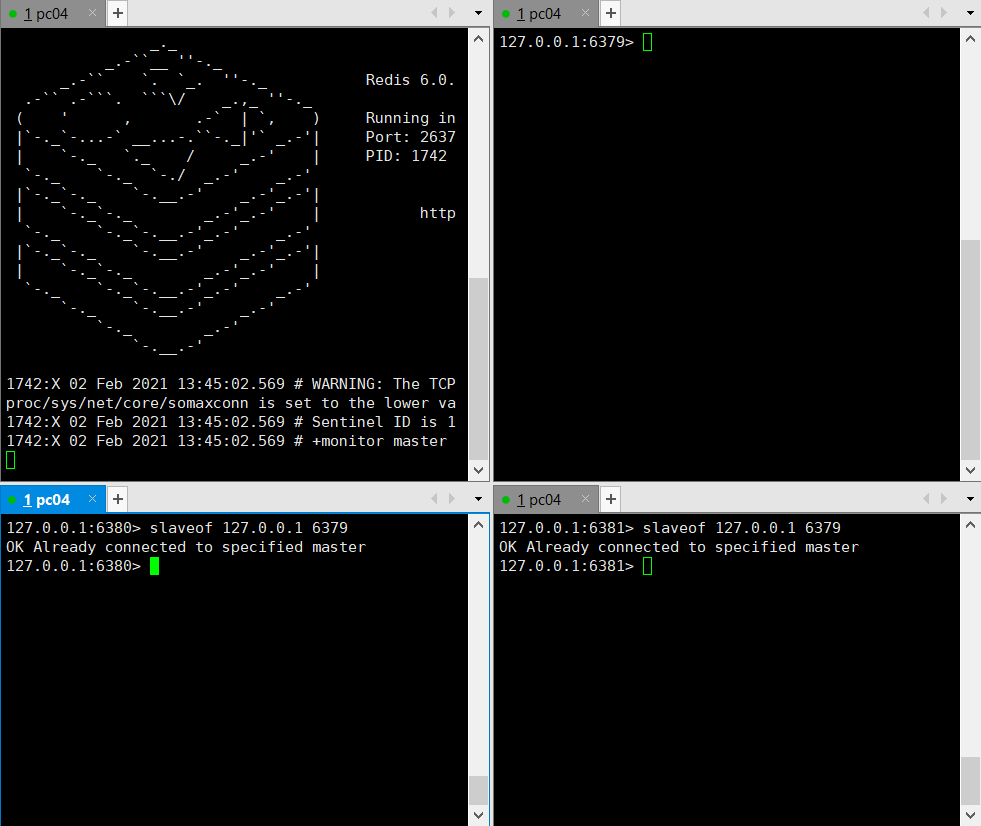Click the scrollbar thumb in 6380 pane

click(479, 790)
